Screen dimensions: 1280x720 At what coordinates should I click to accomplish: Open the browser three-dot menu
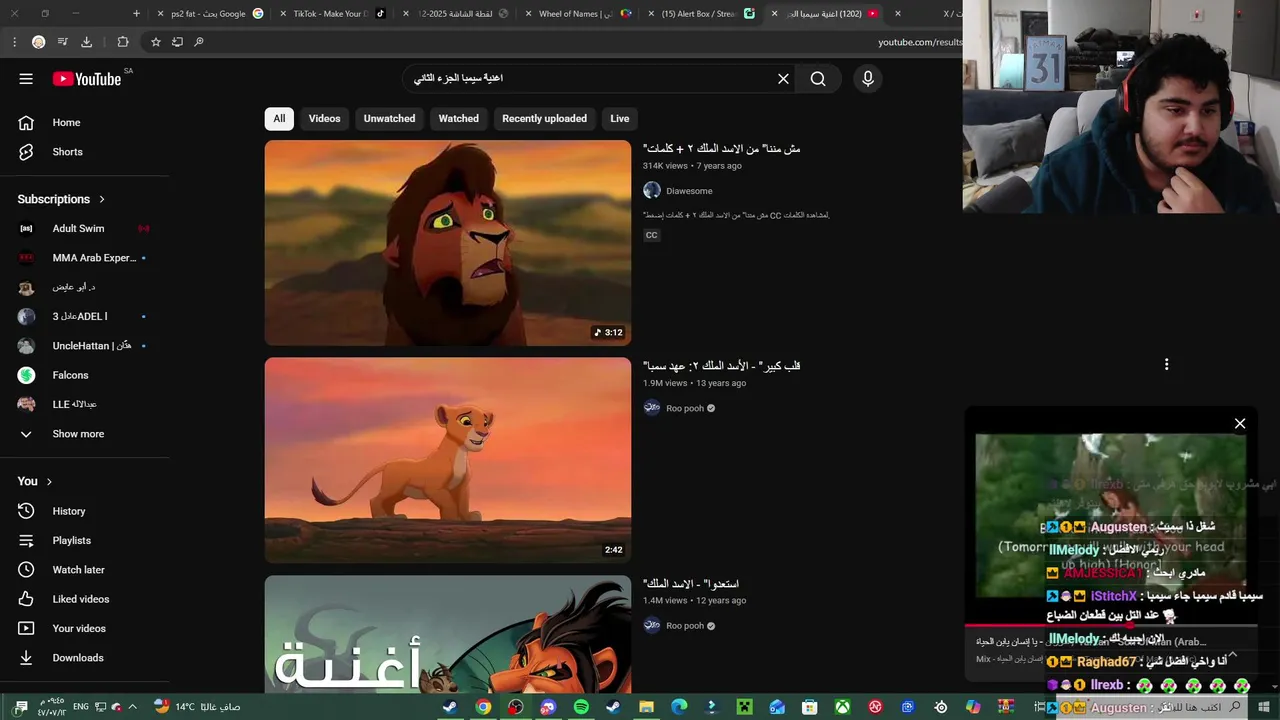(x=14, y=42)
